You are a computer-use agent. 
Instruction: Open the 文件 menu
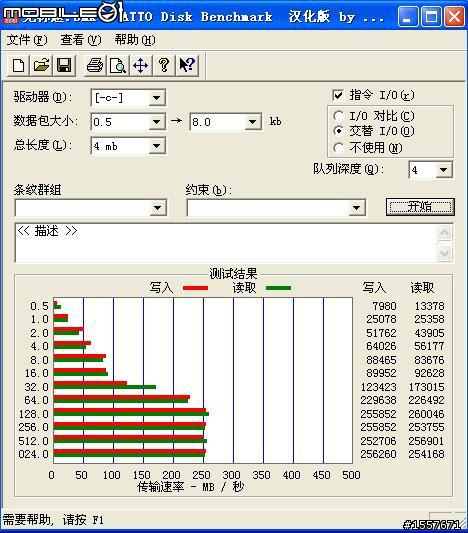pyautogui.click(x=27, y=40)
